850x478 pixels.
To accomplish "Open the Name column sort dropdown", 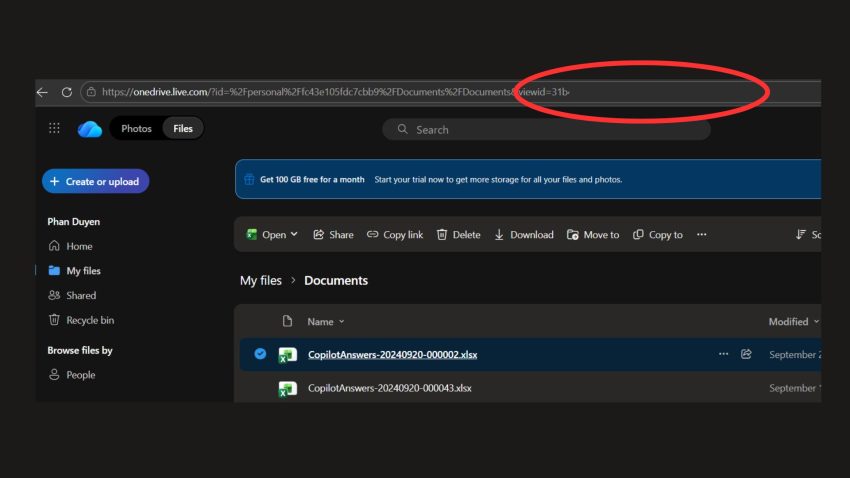I will point(342,321).
